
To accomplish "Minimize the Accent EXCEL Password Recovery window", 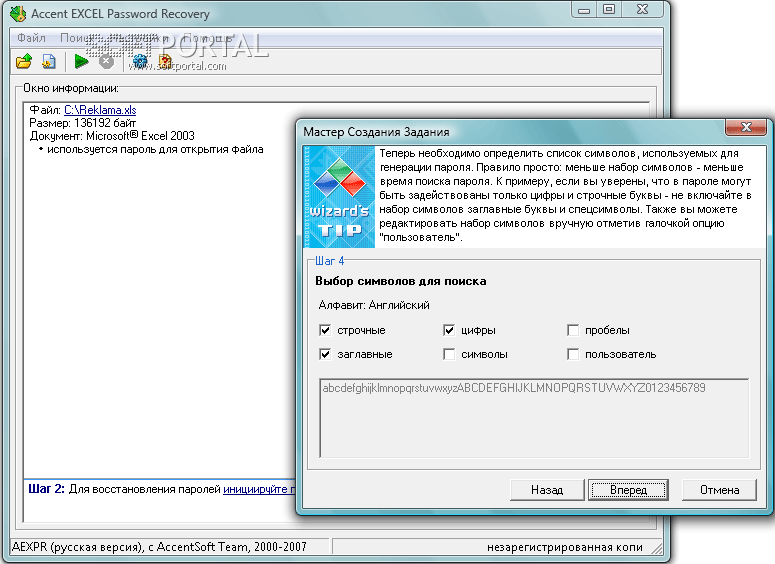I will point(584,10).
